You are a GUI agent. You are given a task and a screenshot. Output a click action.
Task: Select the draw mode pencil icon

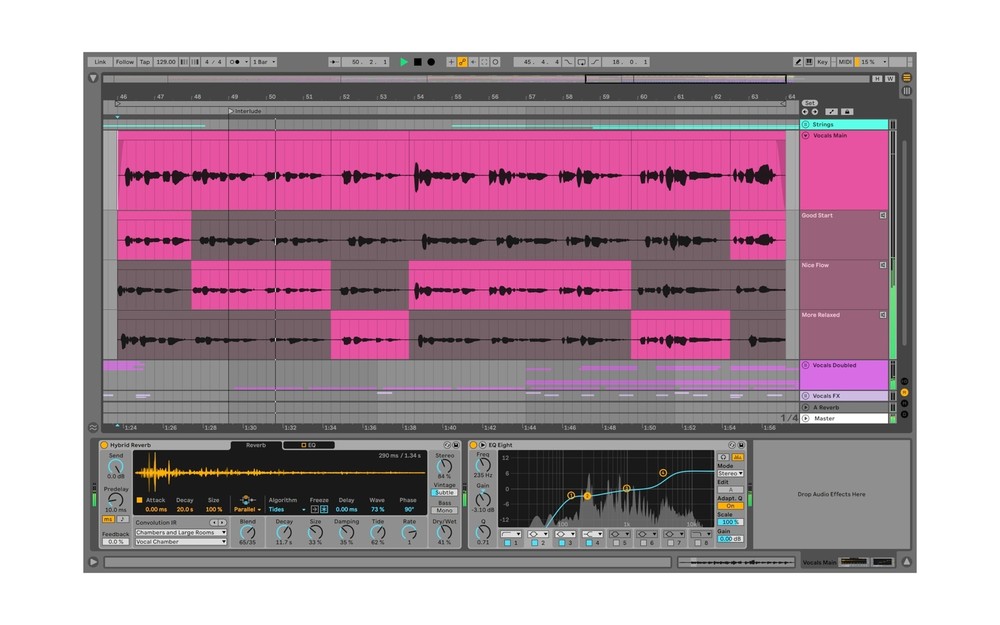click(x=800, y=61)
